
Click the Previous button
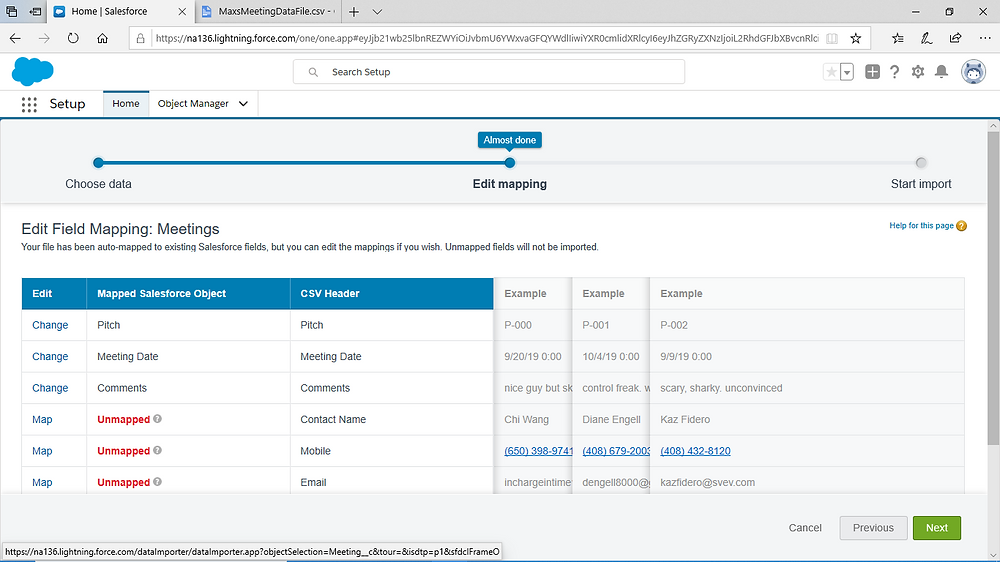873,528
